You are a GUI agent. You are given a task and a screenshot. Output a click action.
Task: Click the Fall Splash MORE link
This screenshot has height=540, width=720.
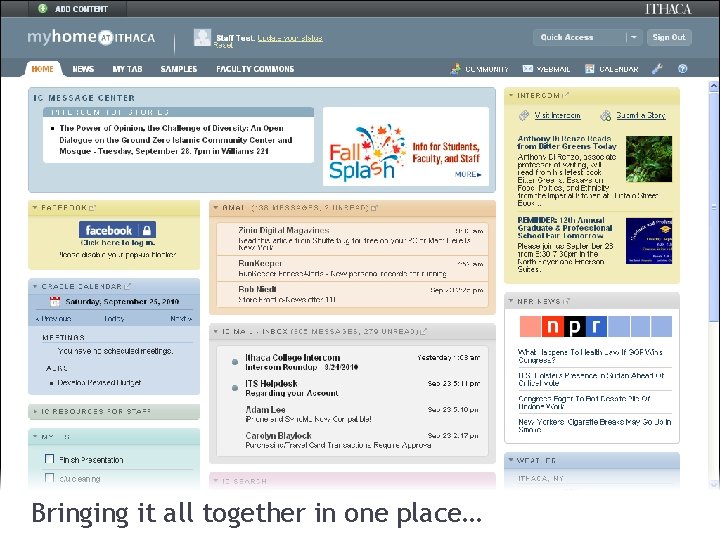pyautogui.click(x=468, y=174)
